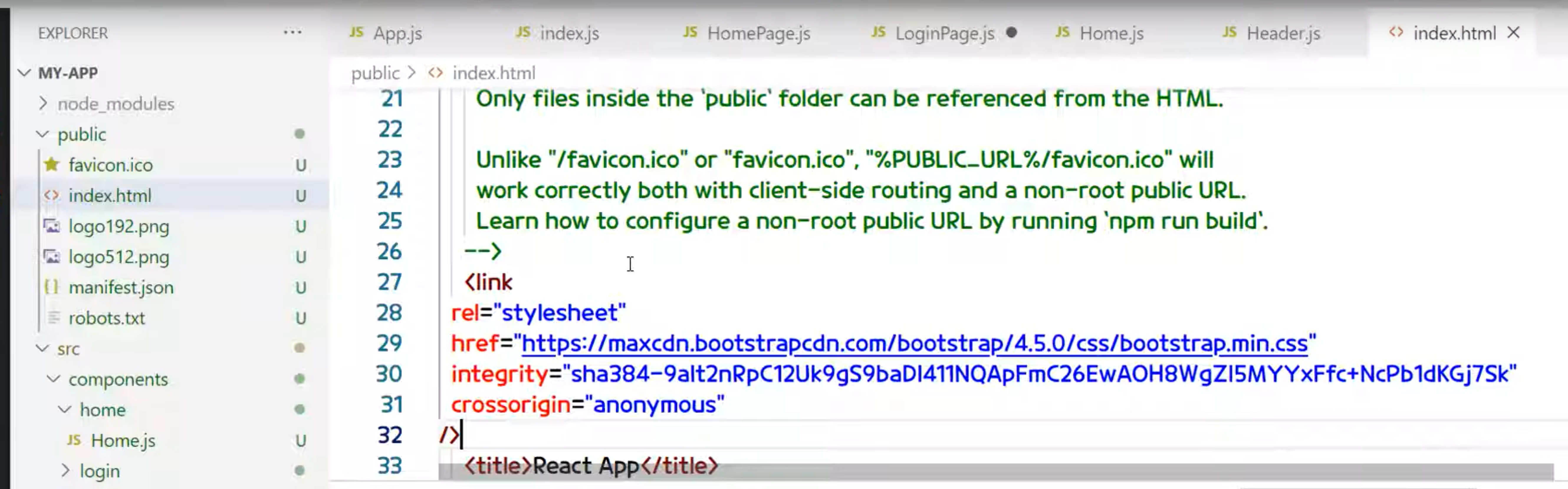Open robots.txt in the explorer
The width and height of the screenshot is (1568, 489).
[106, 318]
